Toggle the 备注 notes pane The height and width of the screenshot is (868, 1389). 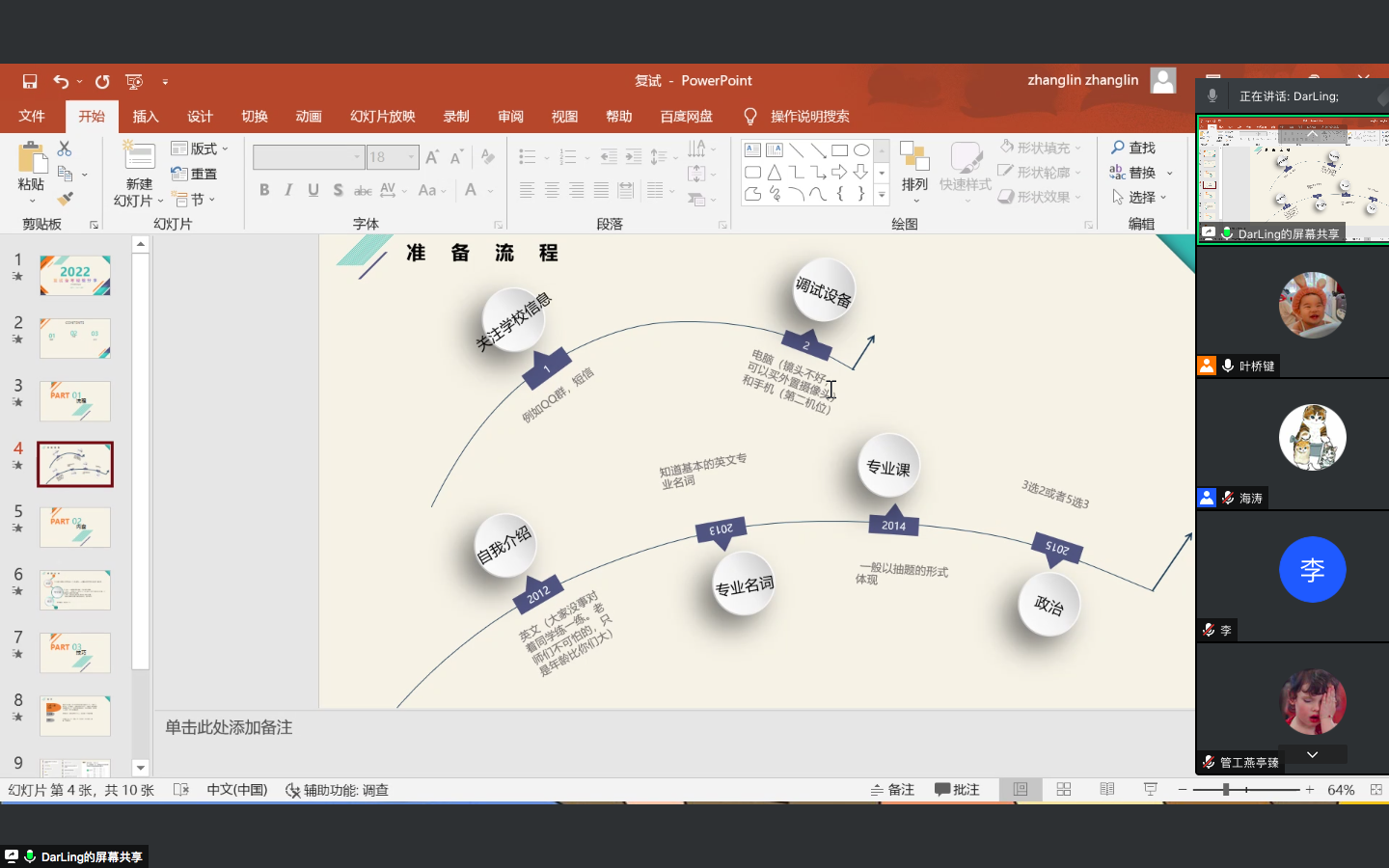pos(892,790)
